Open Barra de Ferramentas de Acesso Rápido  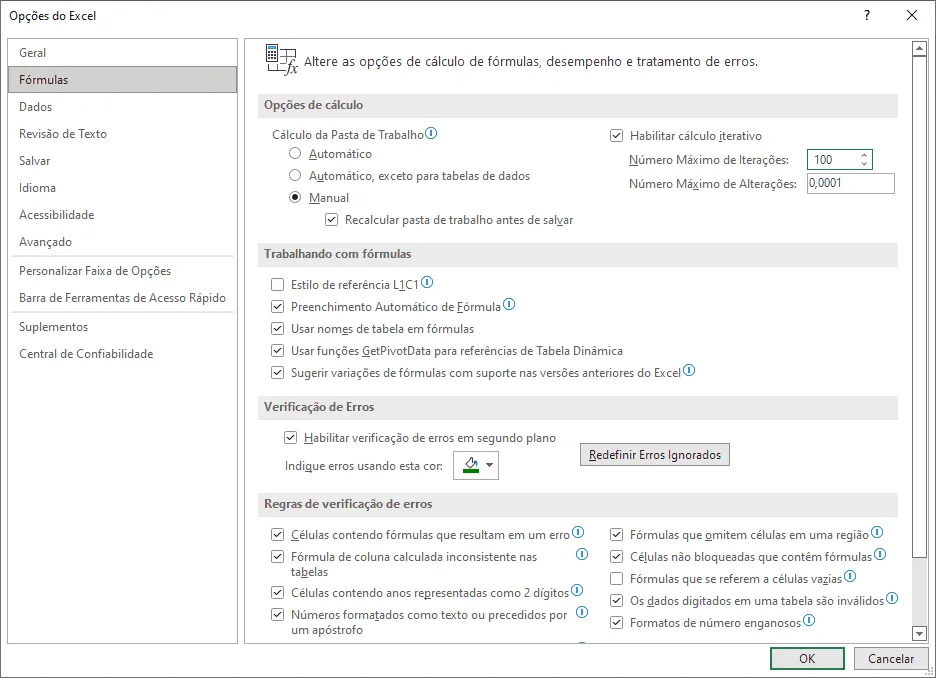point(122,298)
